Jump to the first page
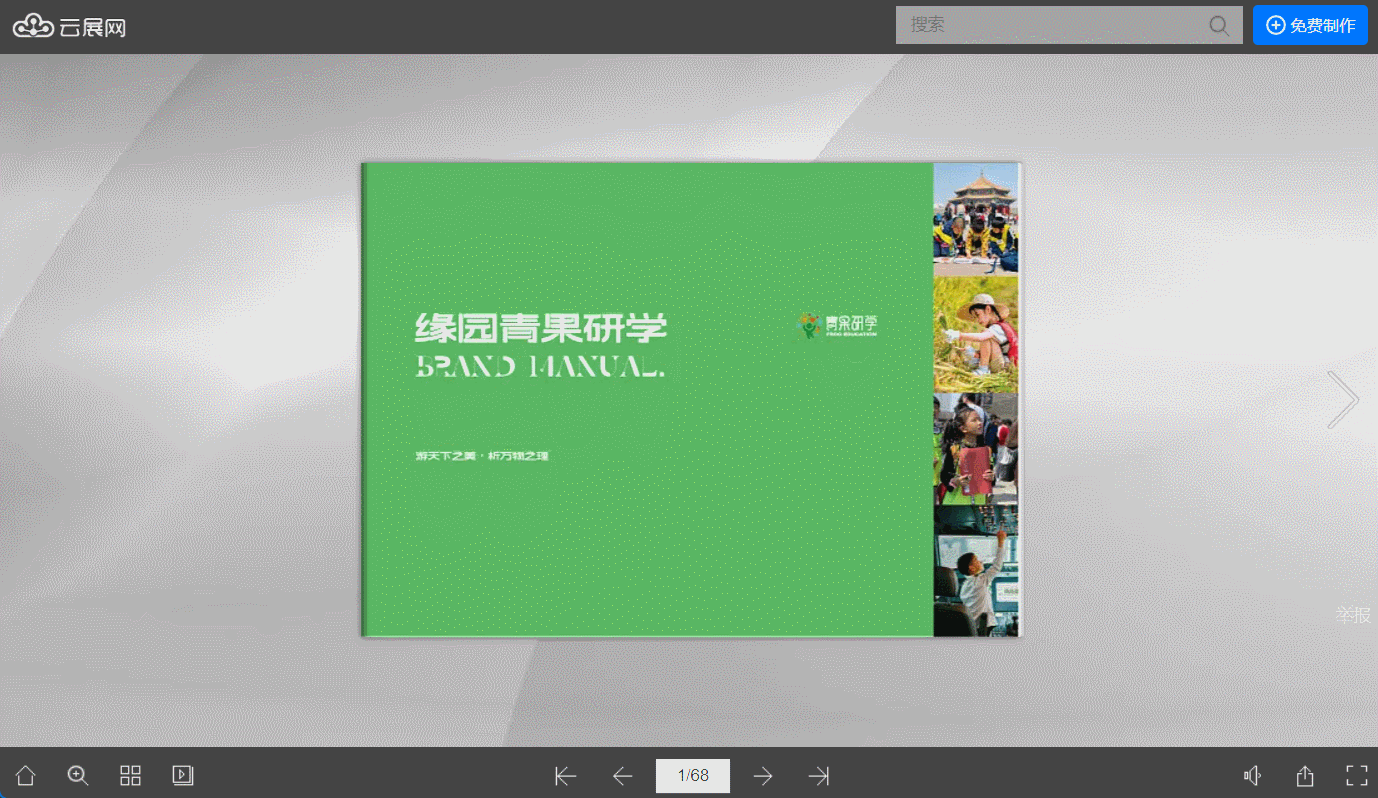Image resolution: width=1378 pixels, height=798 pixels. 566,776
